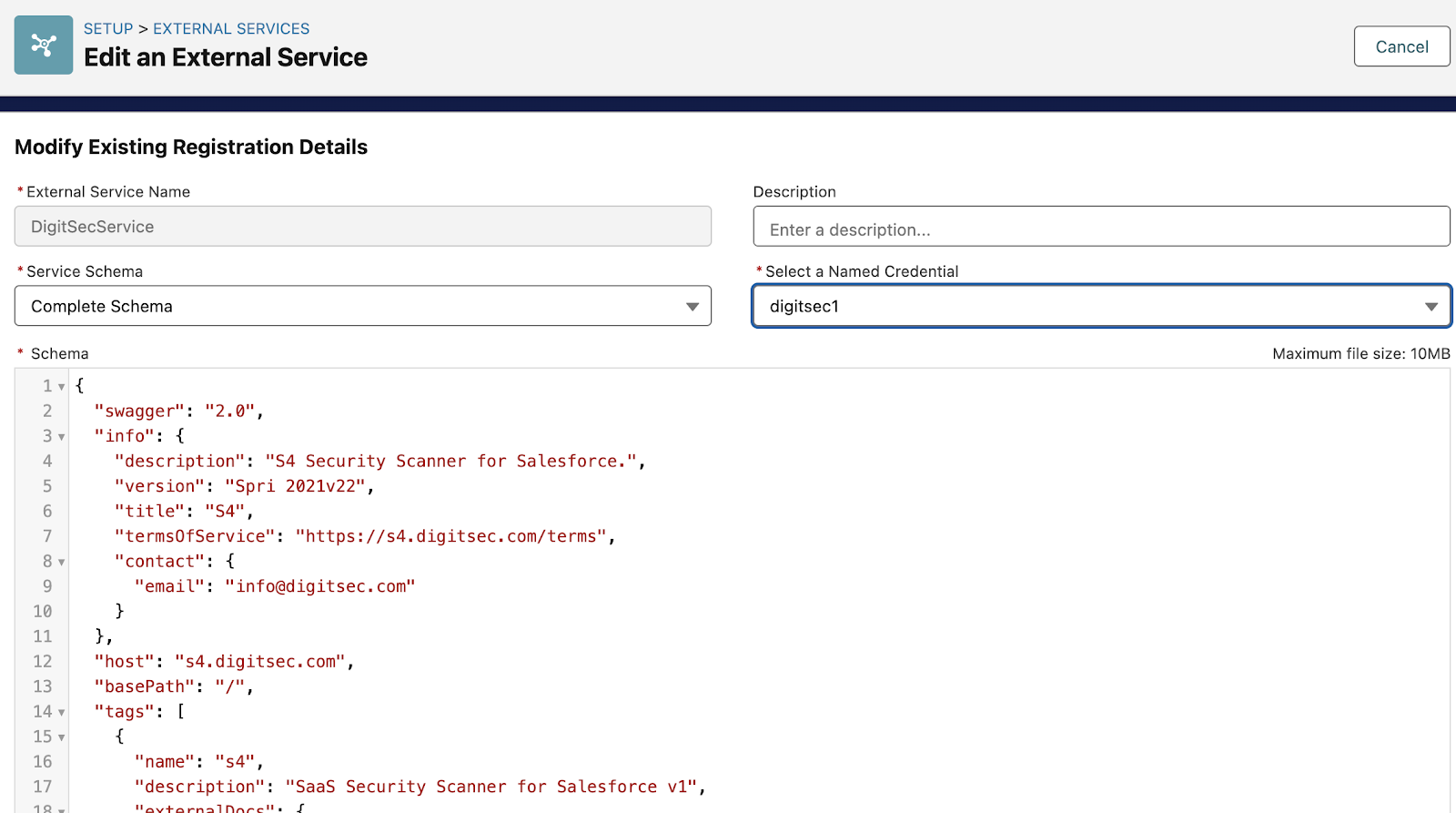
Task: Focus the Description input field
Action: [x=1101, y=227]
